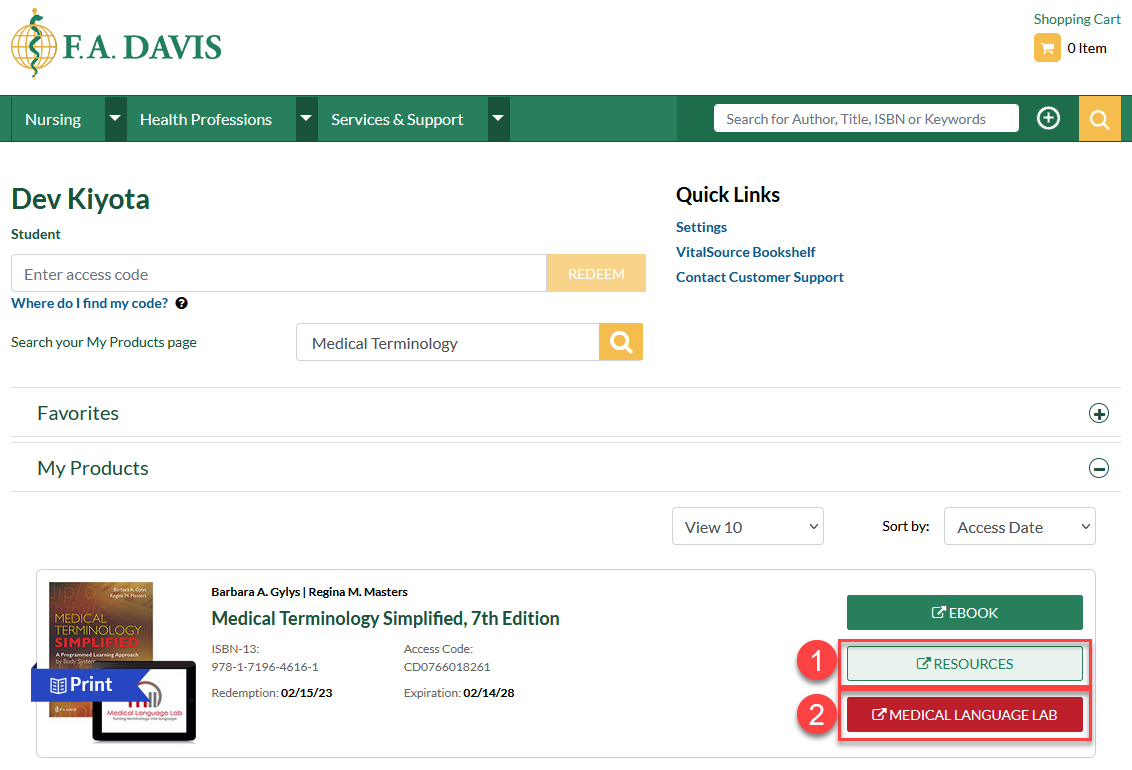Click the Shopping Cart label

coord(1077,19)
